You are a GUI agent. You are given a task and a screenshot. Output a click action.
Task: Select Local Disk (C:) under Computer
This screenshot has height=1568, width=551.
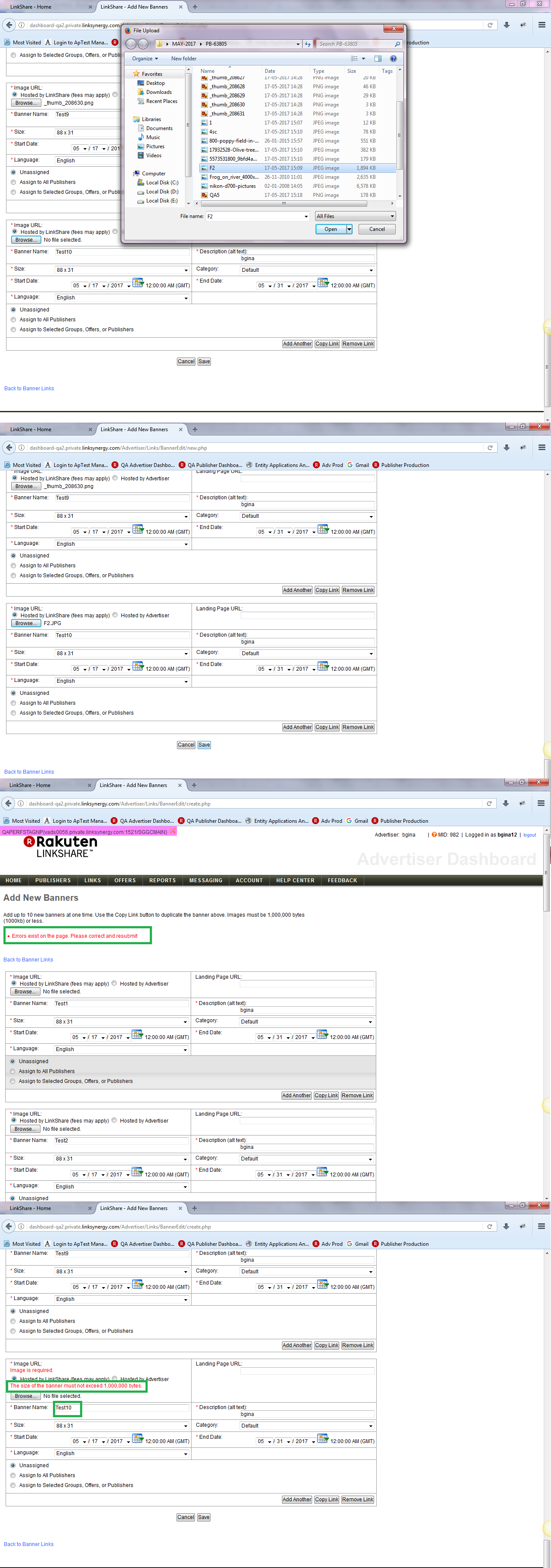(x=162, y=183)
